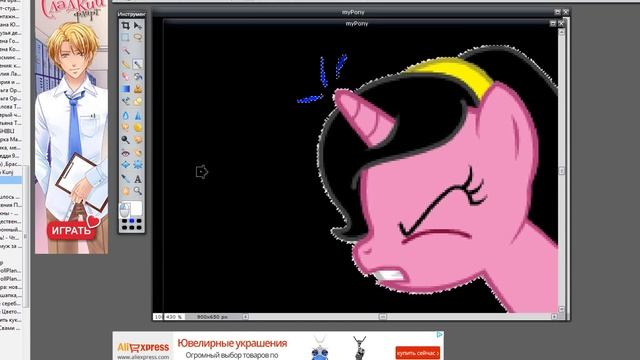Click the vertical scrollbar down arrow
The height and width of the screenshot is (360, 640).
coord(562,309)
